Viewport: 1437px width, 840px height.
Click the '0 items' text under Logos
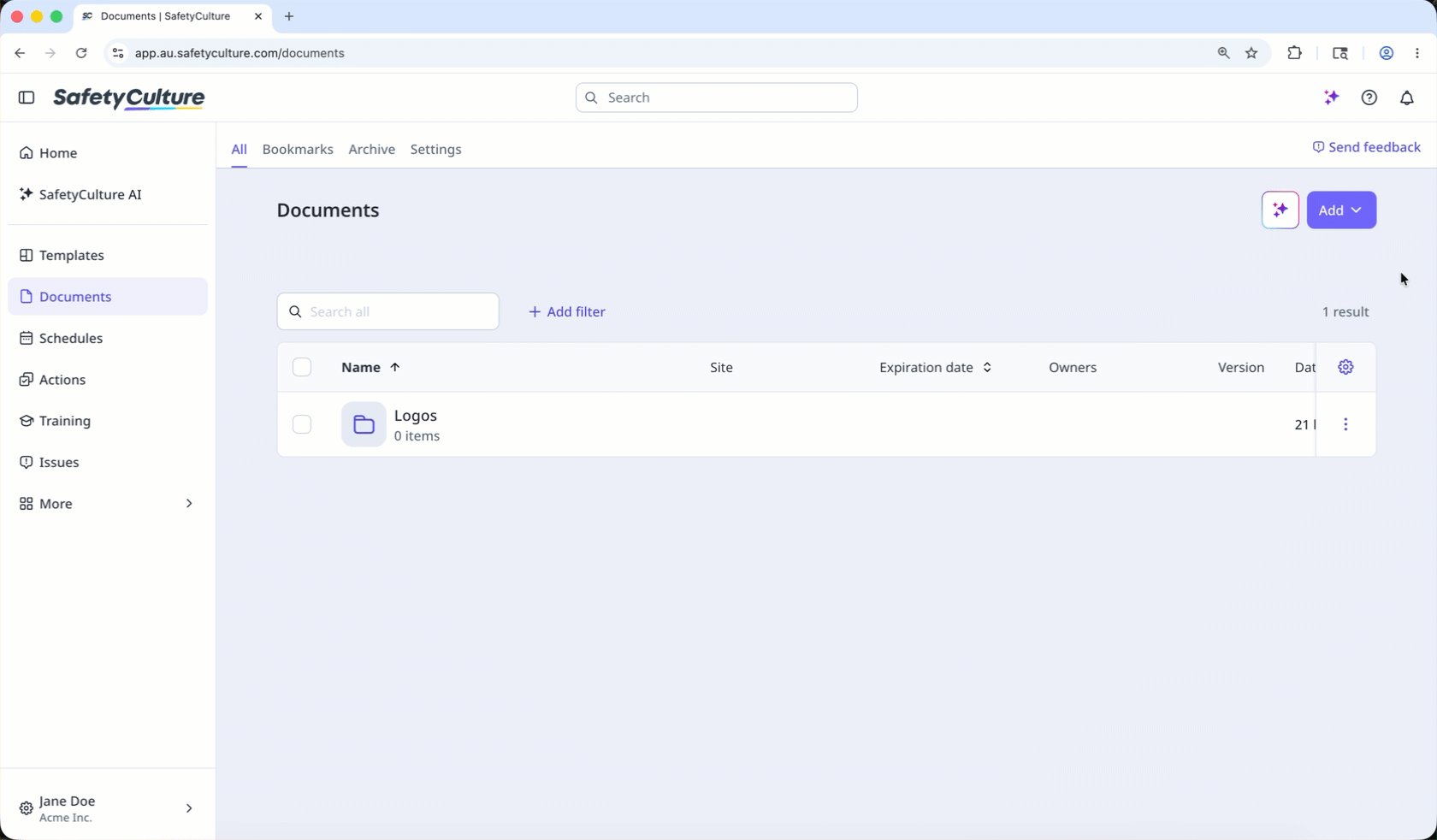(417, 436)
